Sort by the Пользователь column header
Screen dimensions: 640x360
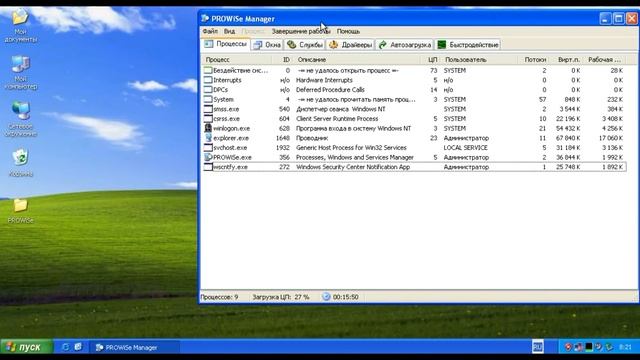(478, 60)
